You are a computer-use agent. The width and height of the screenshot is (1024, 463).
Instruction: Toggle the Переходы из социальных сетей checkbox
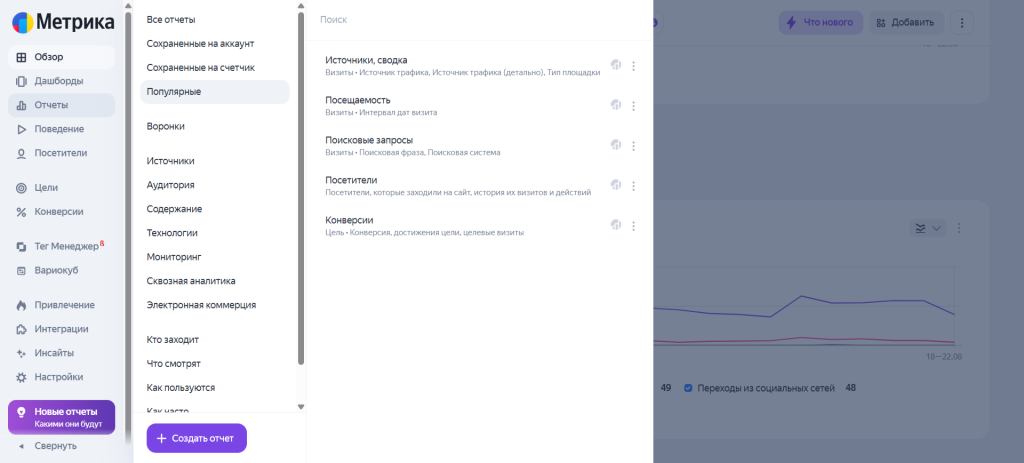pyautogui.click(x=688, y=387)
